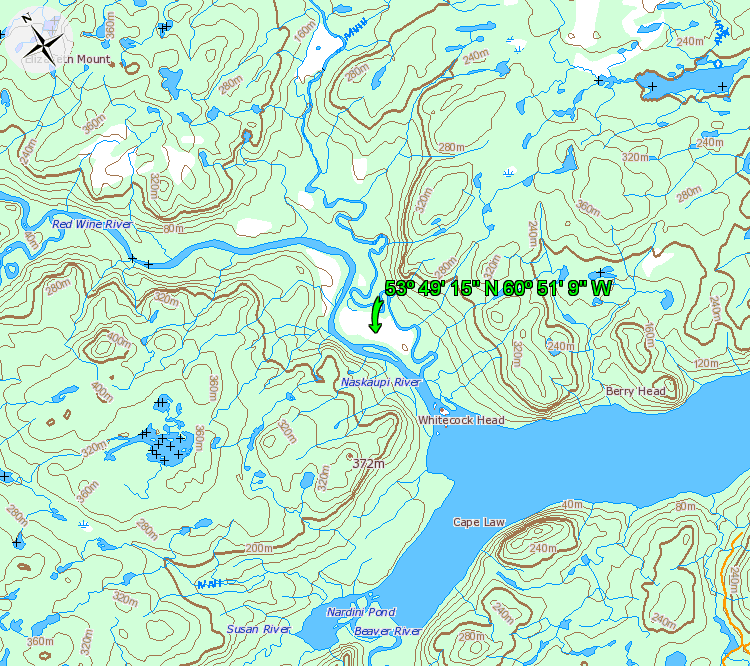Click the 372m summit elevation marker
This screenshot has width=750, height=666.
(x=368, y=463)
